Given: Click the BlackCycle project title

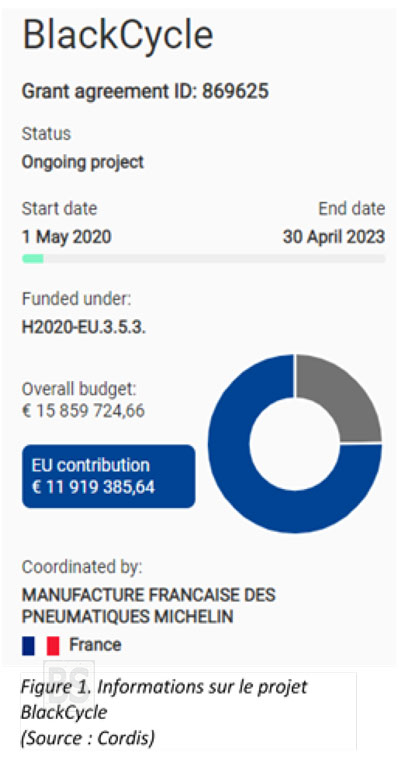Looking at the screenshot, I should click(118, 35).
